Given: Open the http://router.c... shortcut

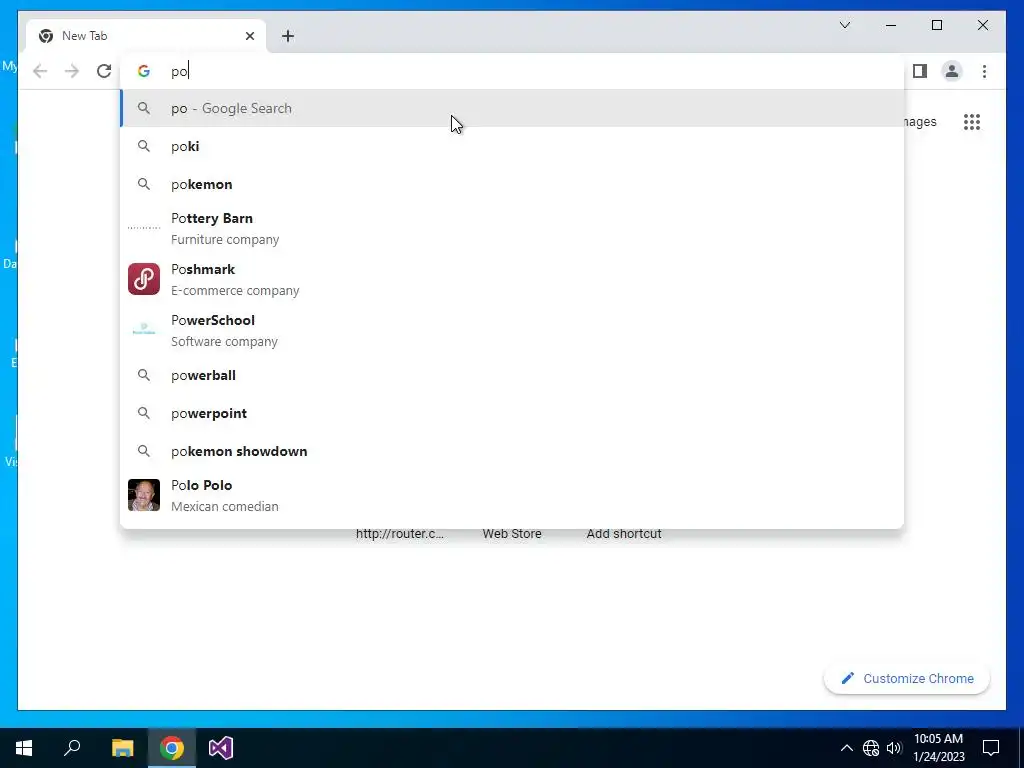Looking at the screenshot, I should (400, 534).
